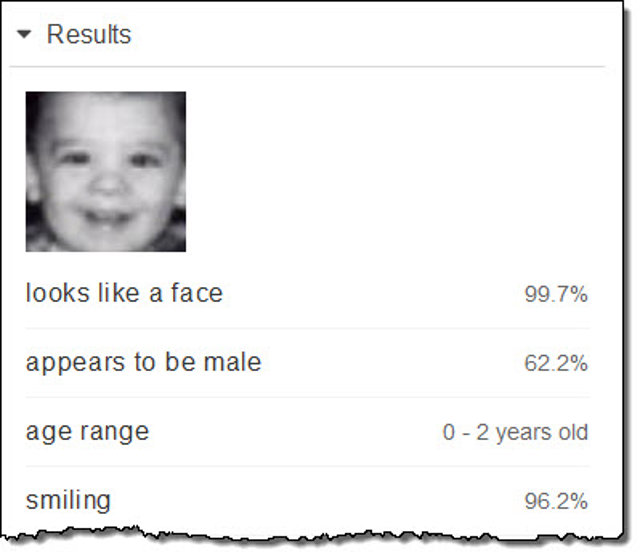Select the "smiling" attribute label
This screenshot has height=557, width=640.
(x=68, y=500)
